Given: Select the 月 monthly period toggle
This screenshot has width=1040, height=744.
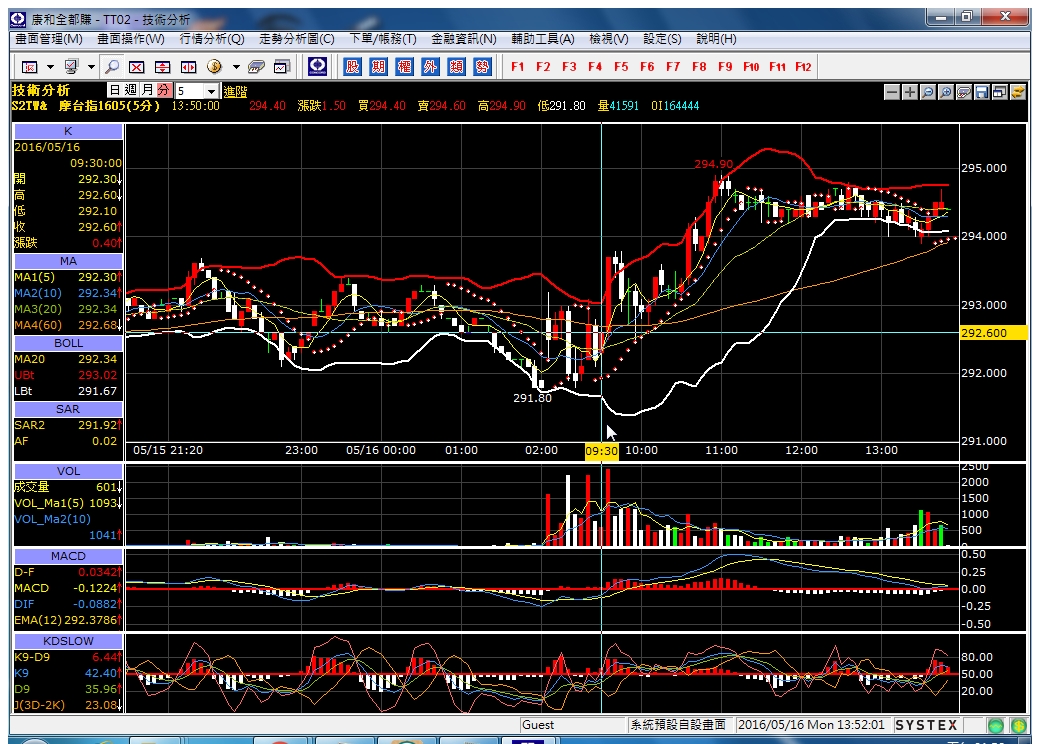Looking at the screenshot, I should click(x=147, y=90).
